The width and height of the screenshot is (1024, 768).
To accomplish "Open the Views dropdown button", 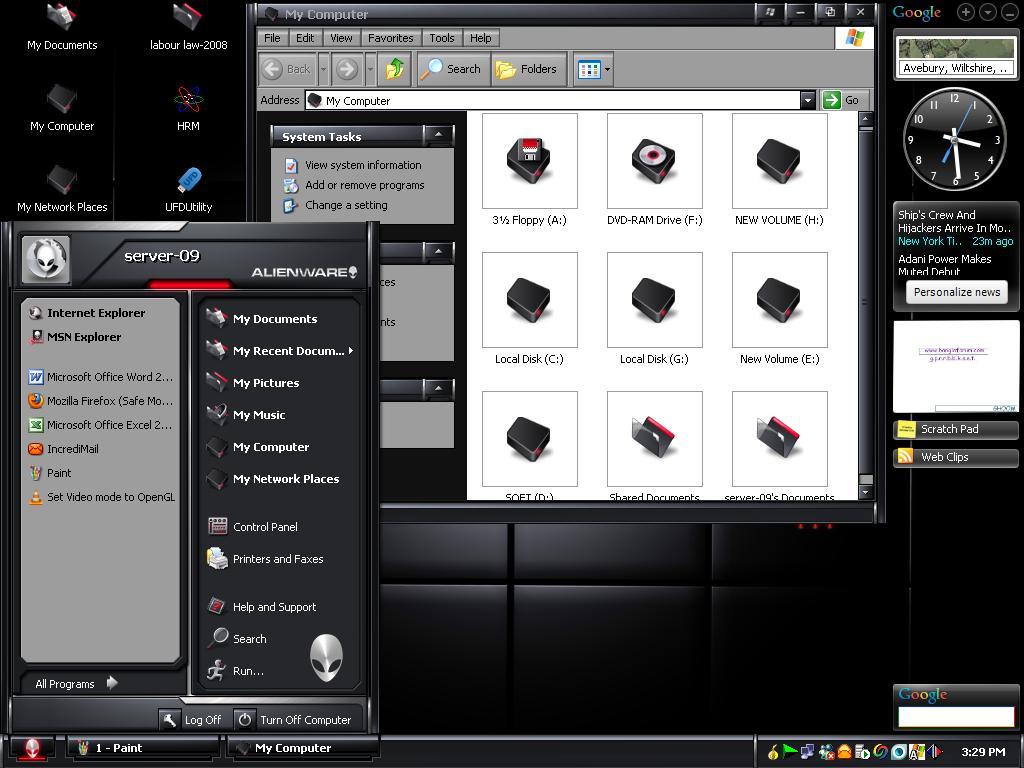I will [593, 69].
